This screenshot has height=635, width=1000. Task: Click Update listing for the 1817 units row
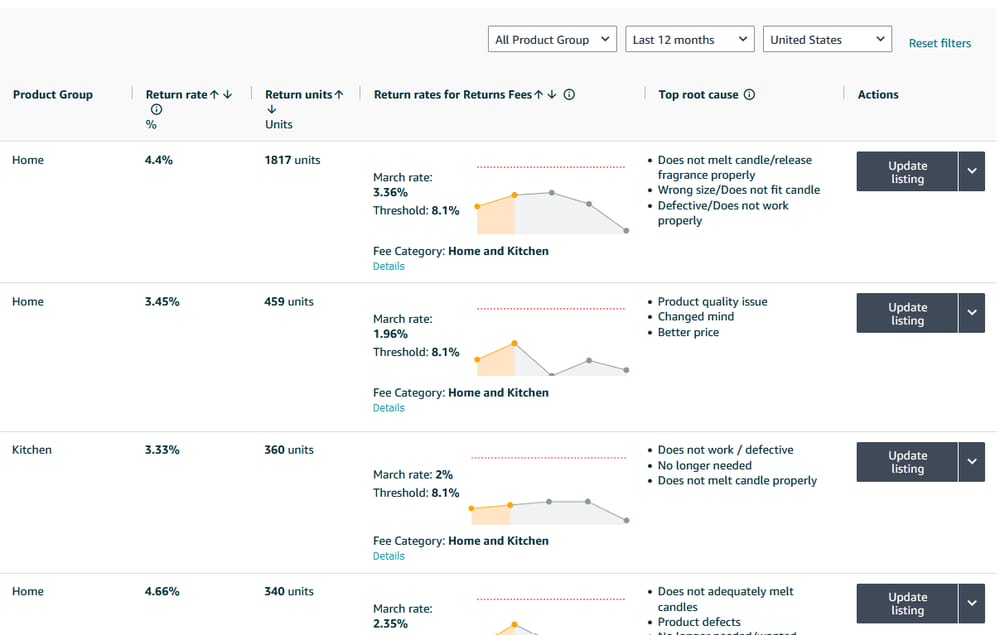[x=907, y=172]
